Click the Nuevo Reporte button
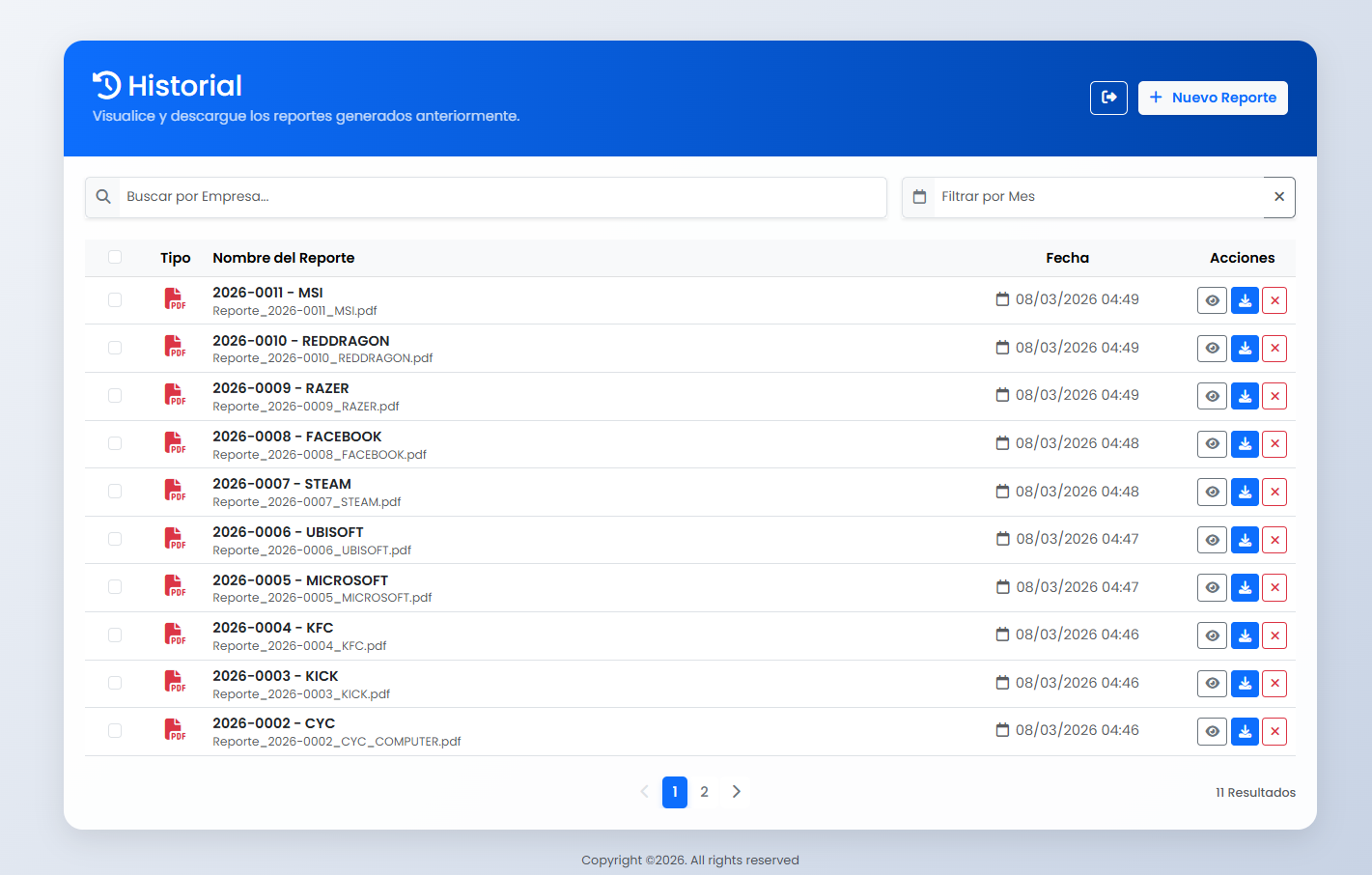The height and width of the screenshot is (875, 1372). [x=1213, y=98]
